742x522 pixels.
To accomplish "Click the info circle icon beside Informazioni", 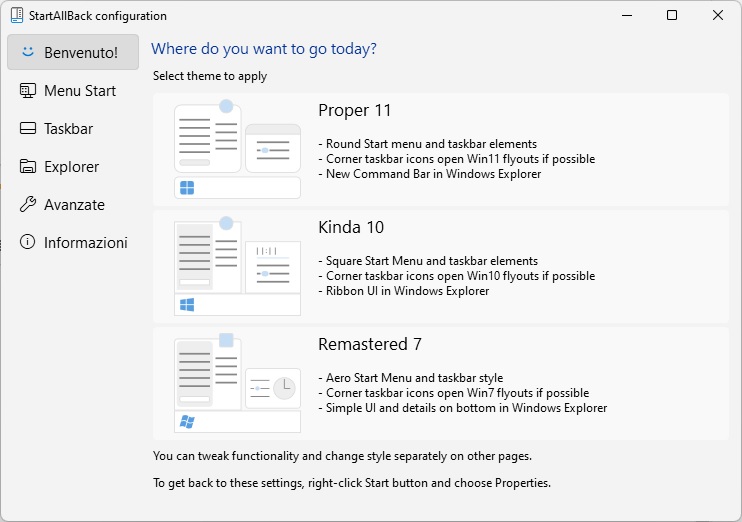I will 27,242.
